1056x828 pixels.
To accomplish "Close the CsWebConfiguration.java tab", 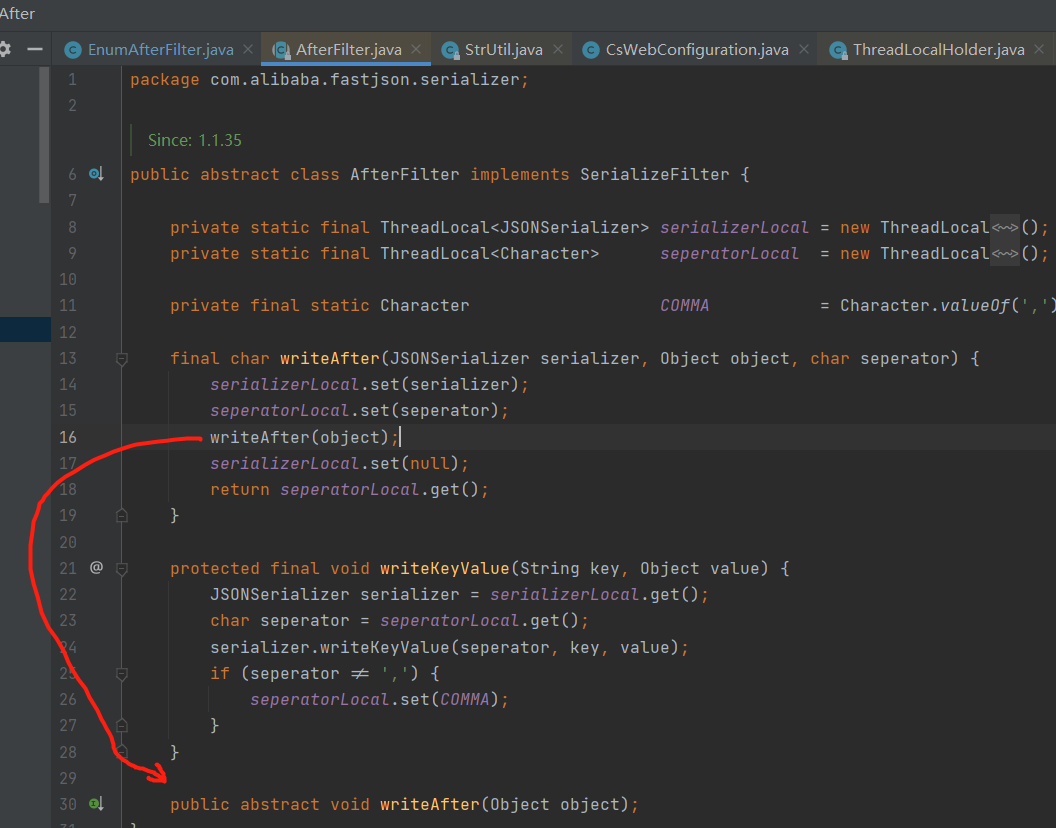I will click(x=803, y=49).
